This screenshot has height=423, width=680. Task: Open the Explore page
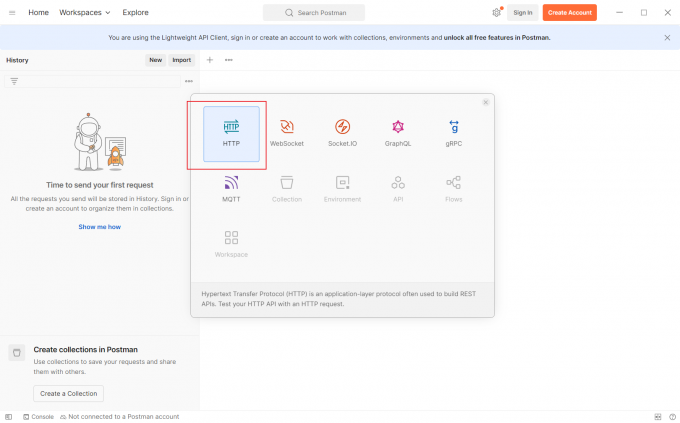tap(135, 13)
